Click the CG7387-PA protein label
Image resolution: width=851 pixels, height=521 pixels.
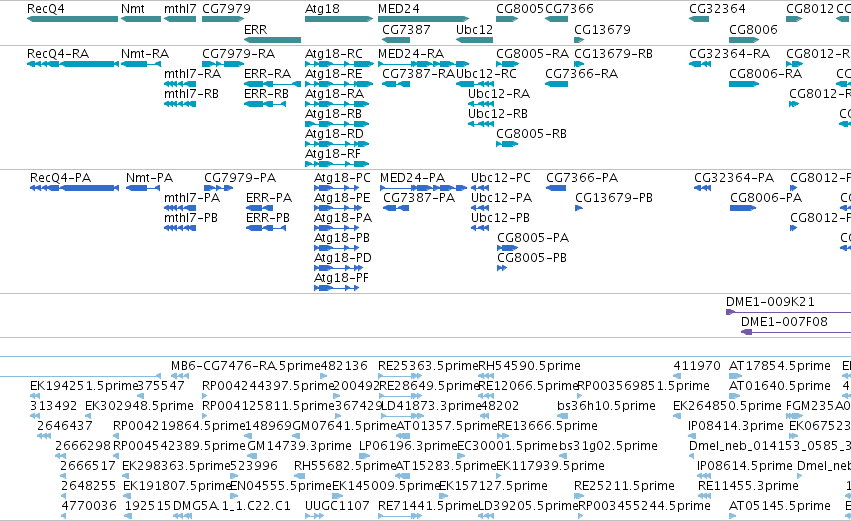(x=419, y=198)
